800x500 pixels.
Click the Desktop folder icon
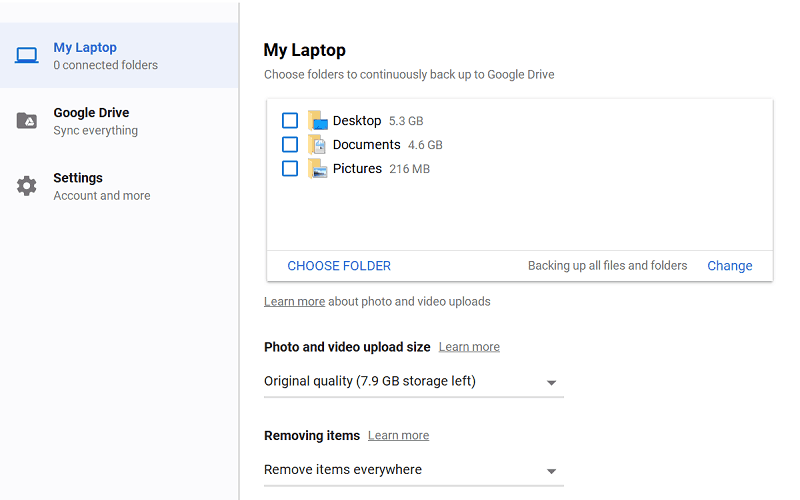[x=318, y=121]
